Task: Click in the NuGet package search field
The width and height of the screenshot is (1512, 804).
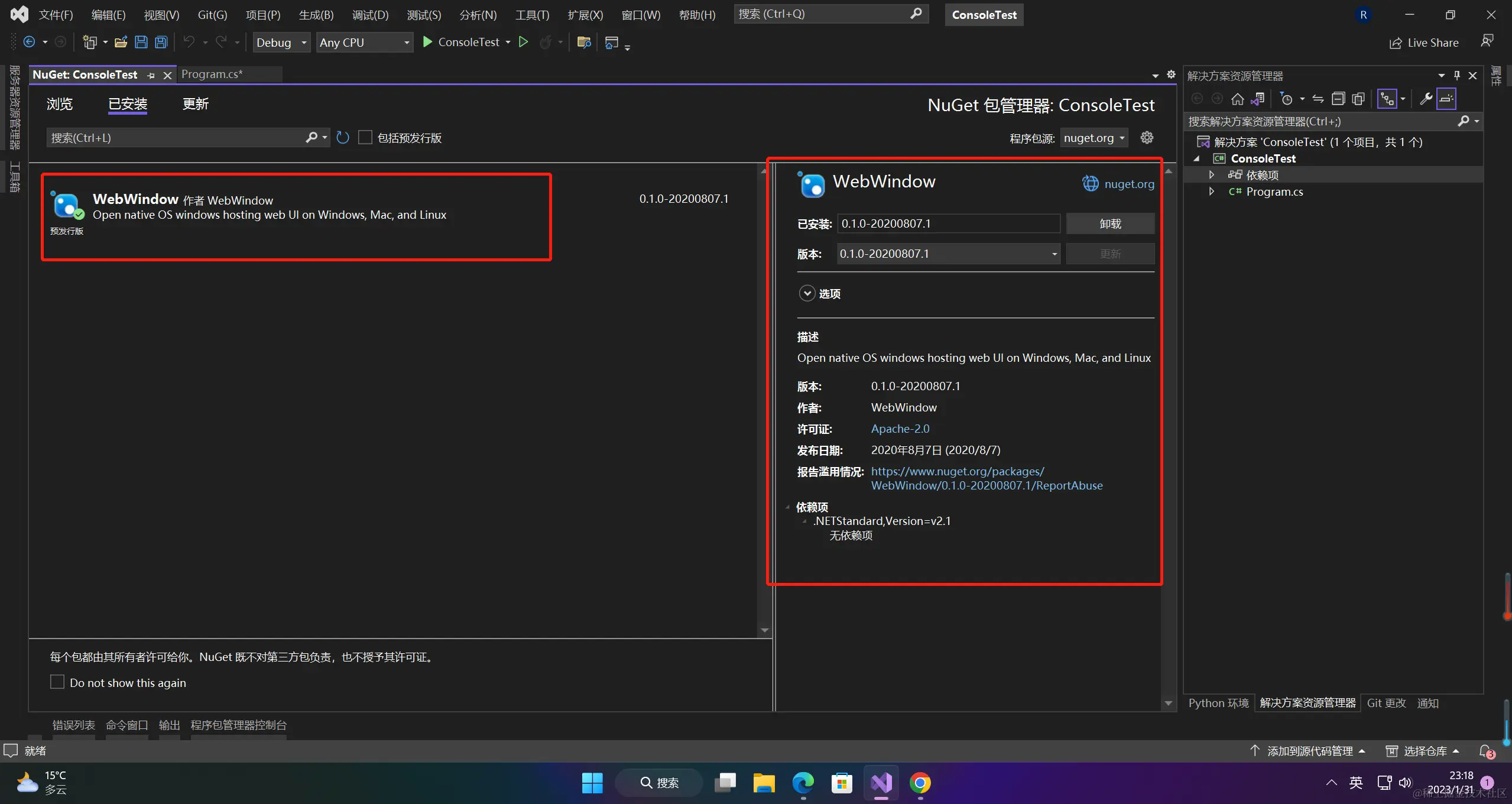Action: click(177, 138)
